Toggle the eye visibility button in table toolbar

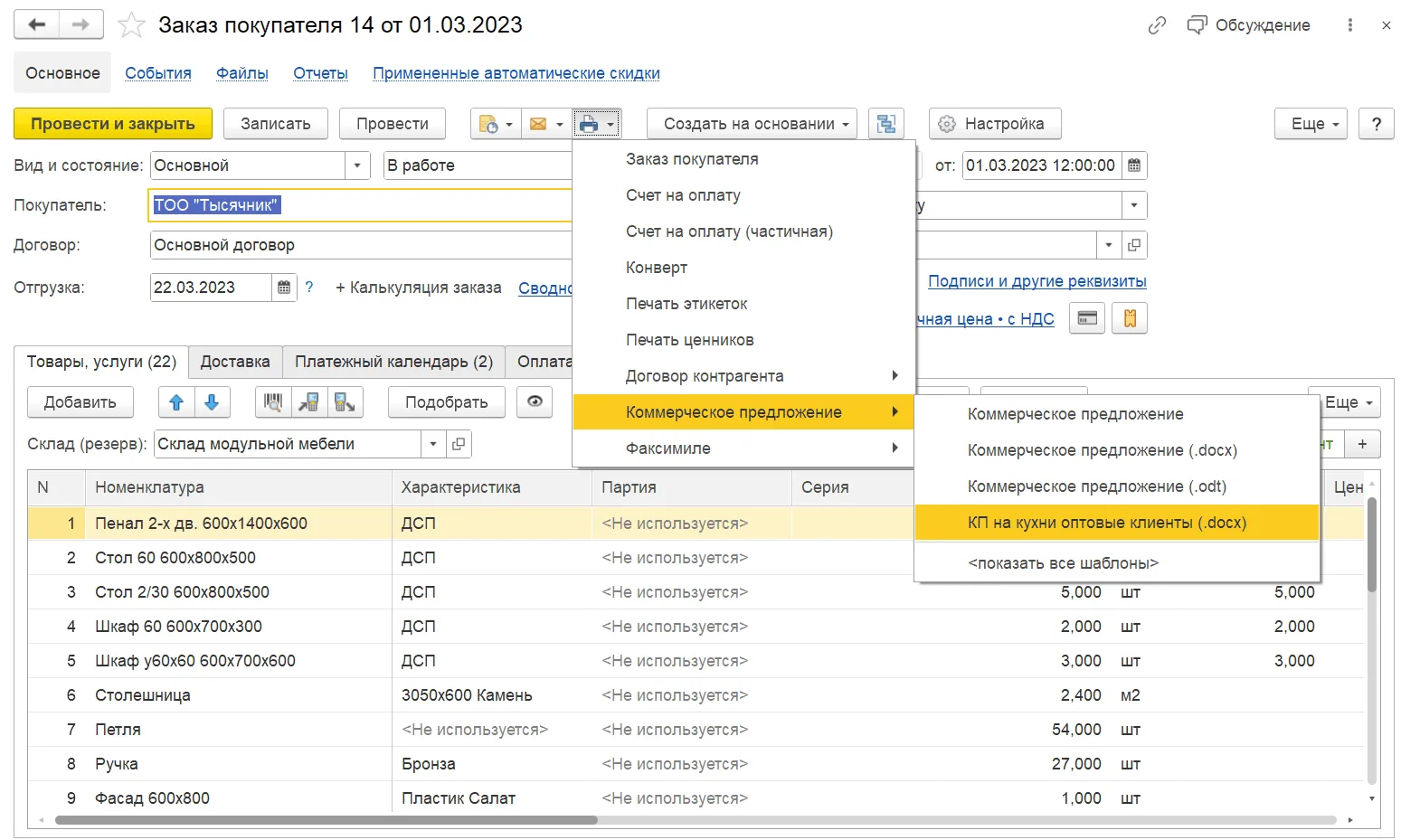pos(535,402)
